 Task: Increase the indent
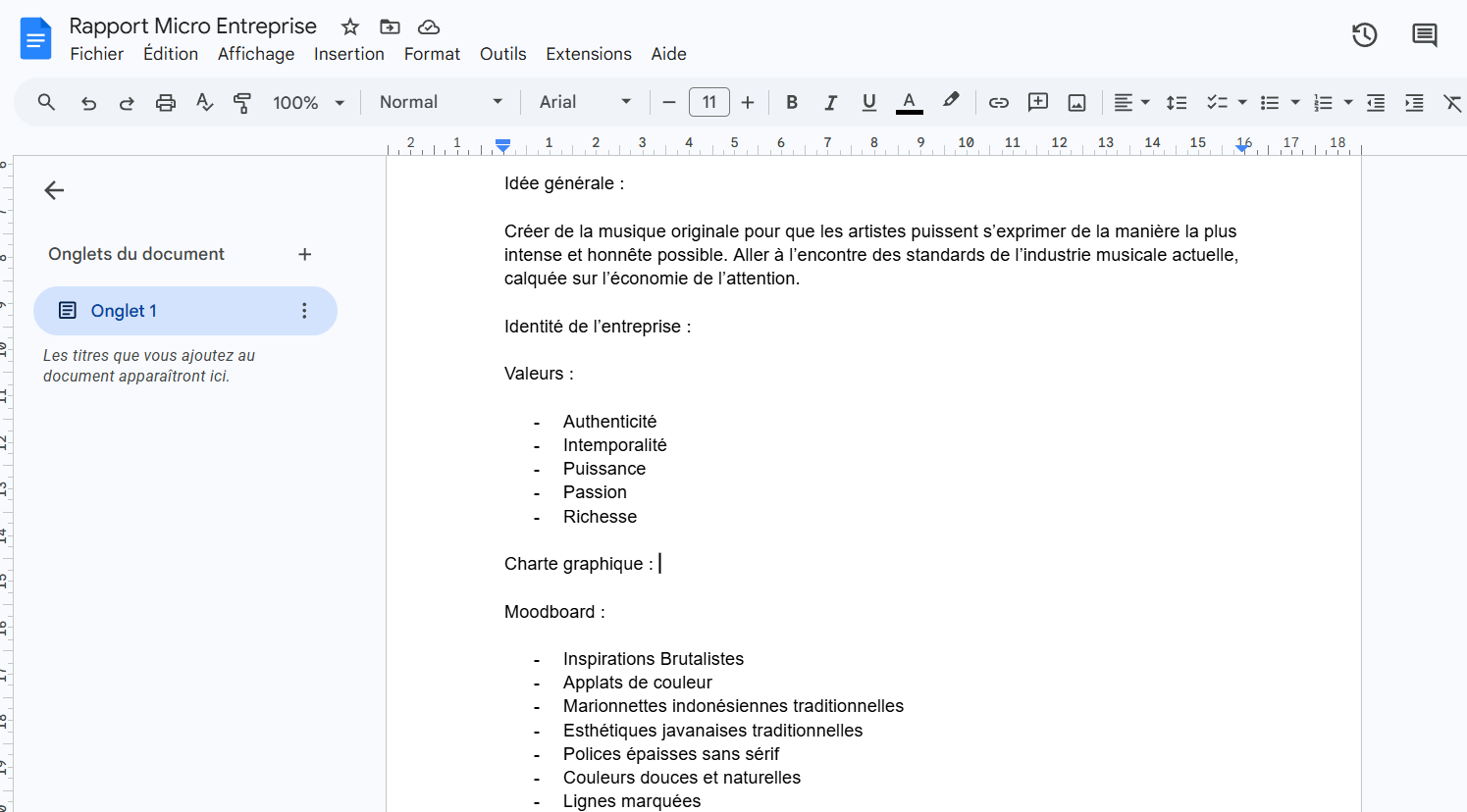pos(1414,102)
